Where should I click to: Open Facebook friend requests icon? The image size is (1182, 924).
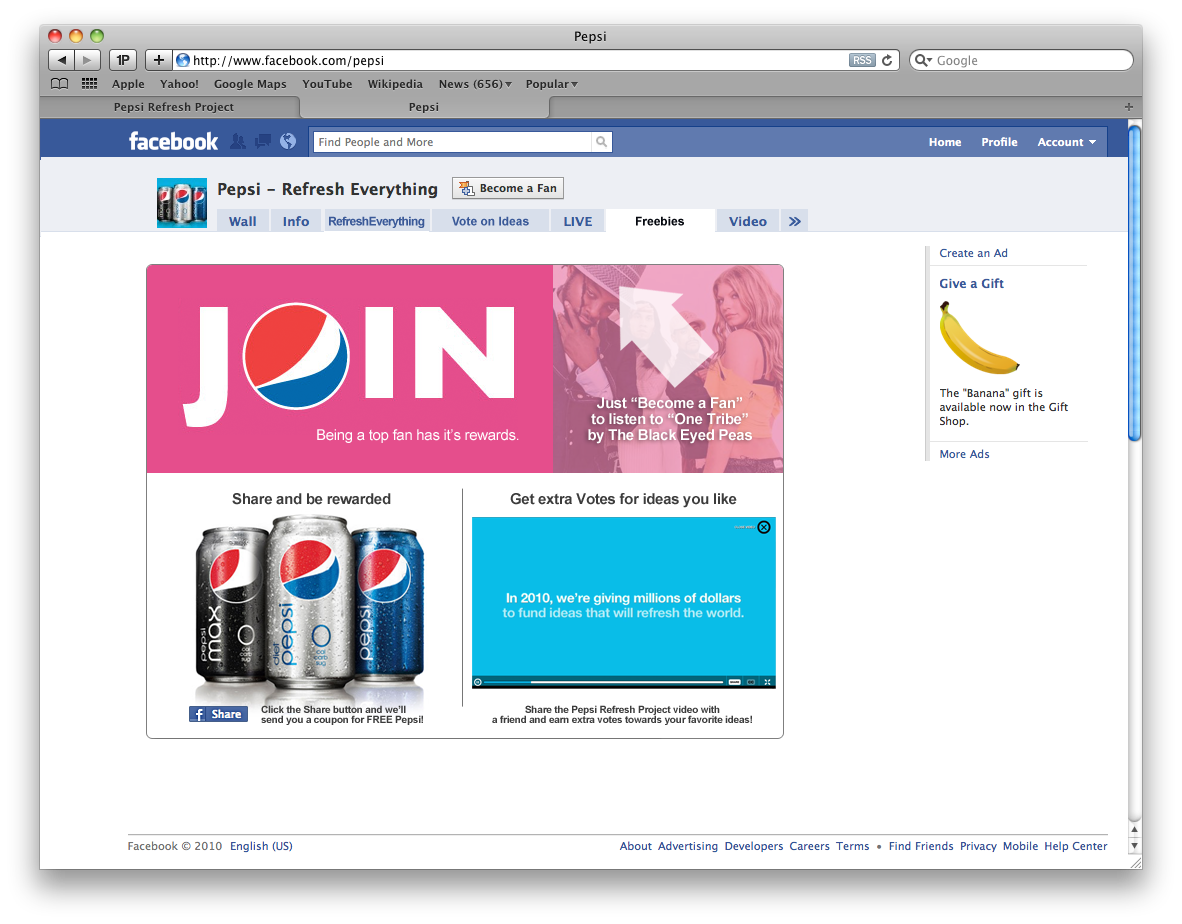click(x=237, y=141)
